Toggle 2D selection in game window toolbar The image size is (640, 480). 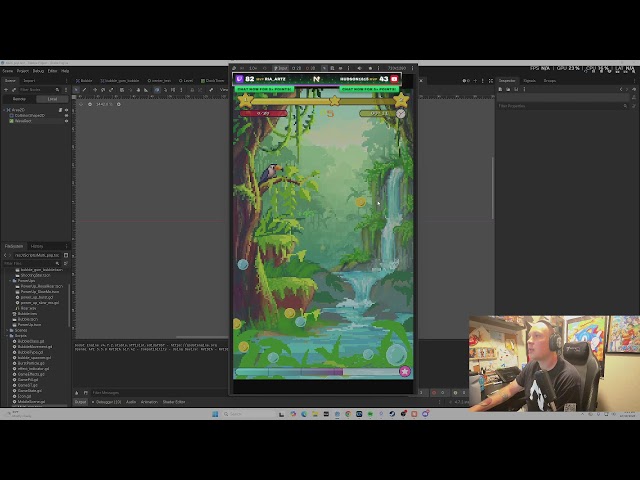pos(297,68)
